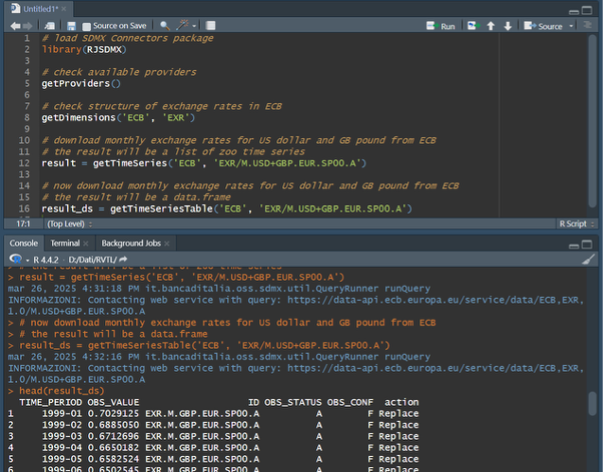Select the Console tab
604x472 pixels.
[23, 243]
